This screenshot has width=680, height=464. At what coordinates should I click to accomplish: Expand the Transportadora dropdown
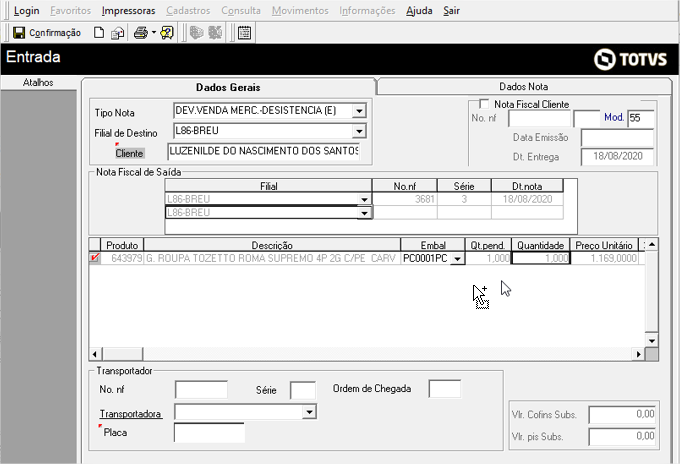click(x=309, y=412)
